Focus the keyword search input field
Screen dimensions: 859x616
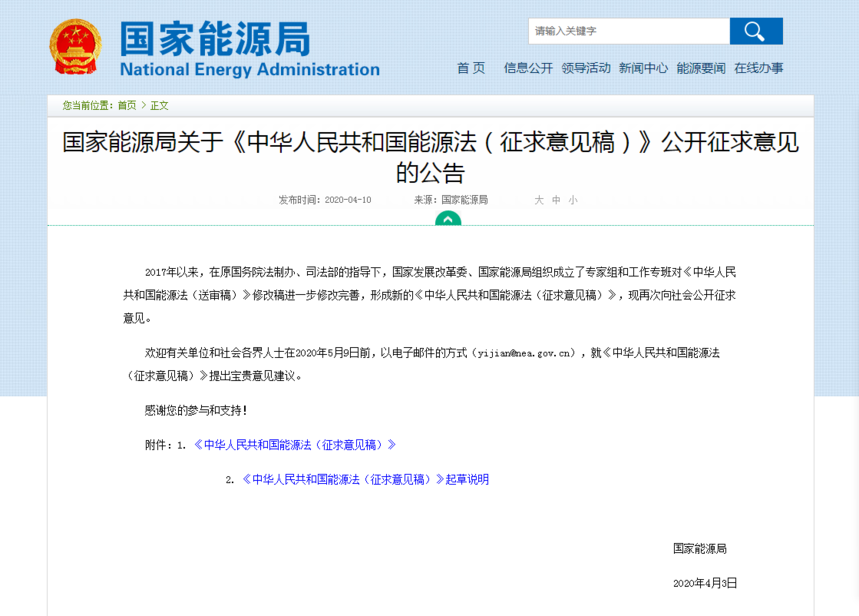(629, 31)
